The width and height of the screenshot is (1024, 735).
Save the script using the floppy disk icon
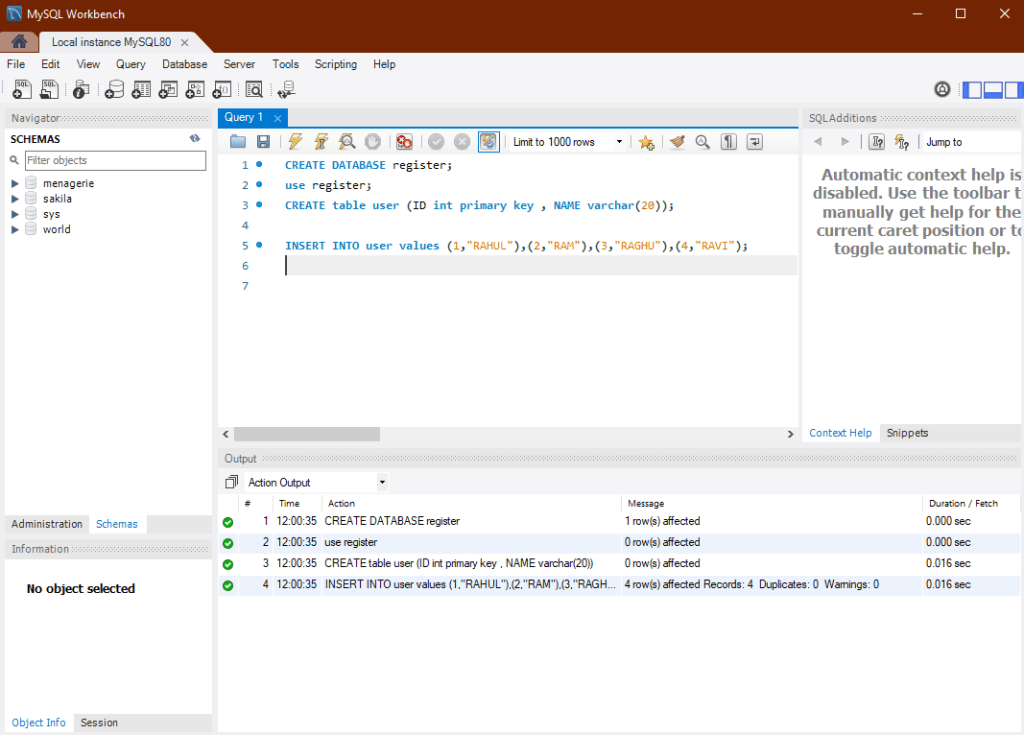coord(263,142)
